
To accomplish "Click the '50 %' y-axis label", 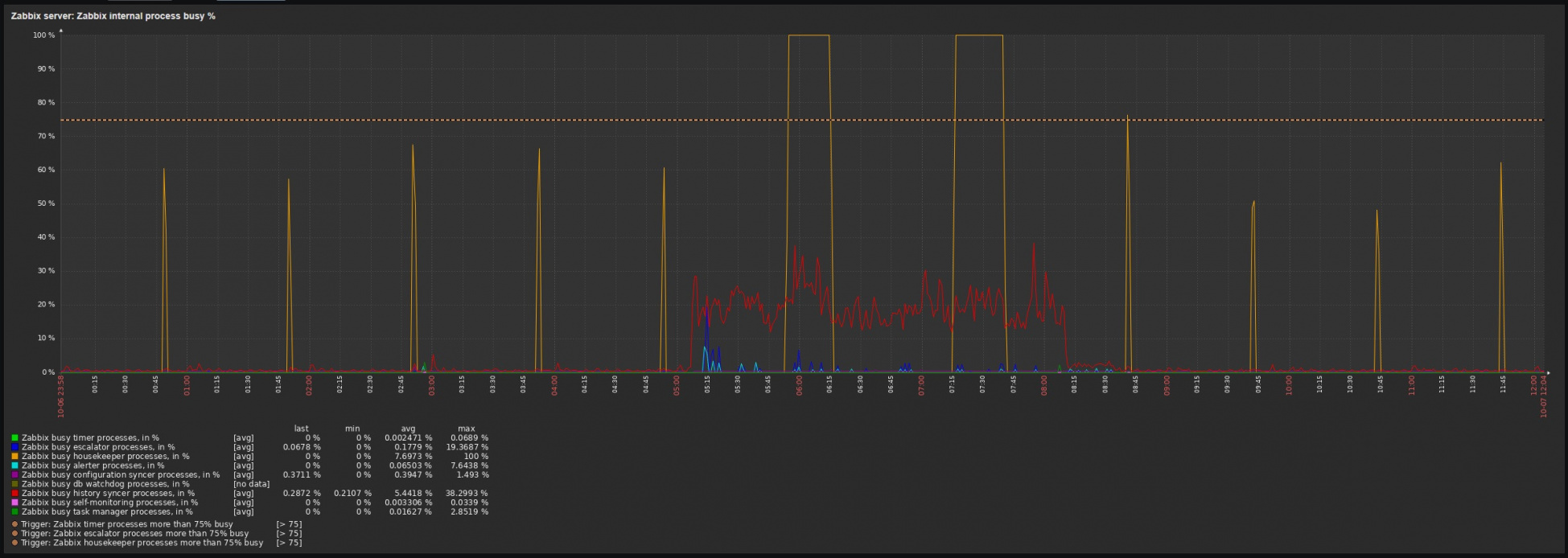I will coord(46,204).
